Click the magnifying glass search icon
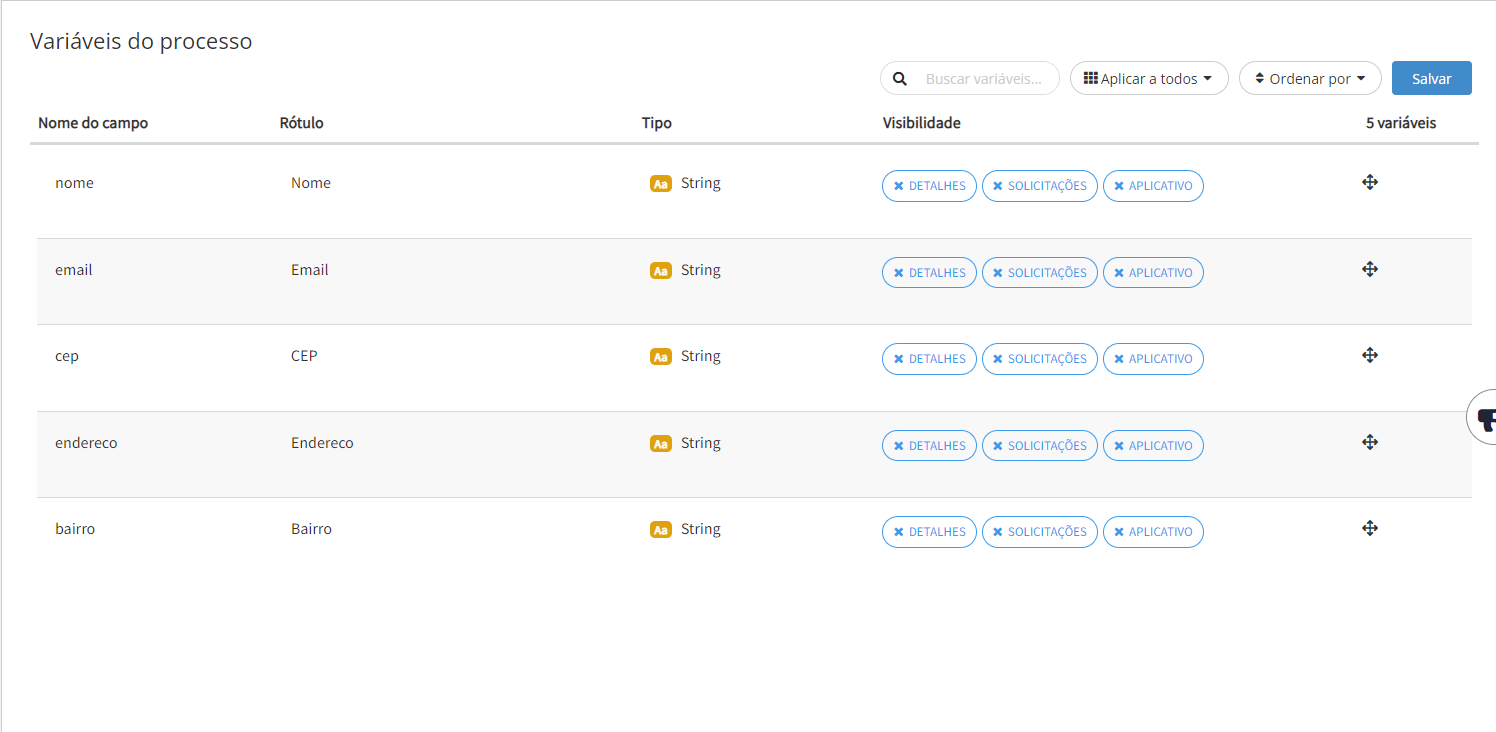The width and height of the screenshot is (1496, 732). pos(900,79)
